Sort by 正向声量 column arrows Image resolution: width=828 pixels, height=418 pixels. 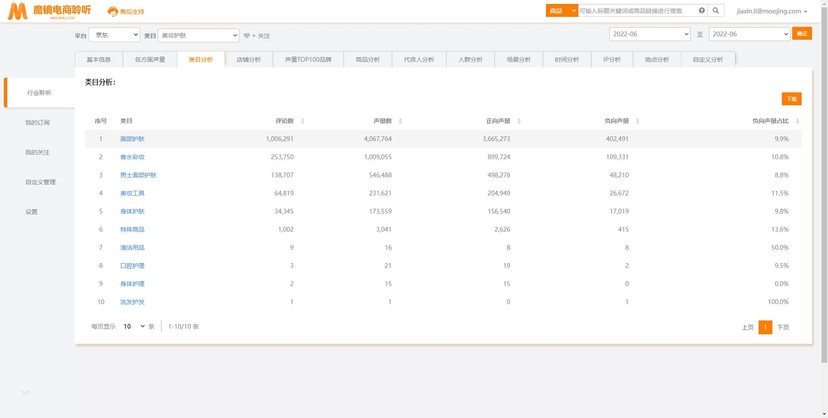point(519,121)
